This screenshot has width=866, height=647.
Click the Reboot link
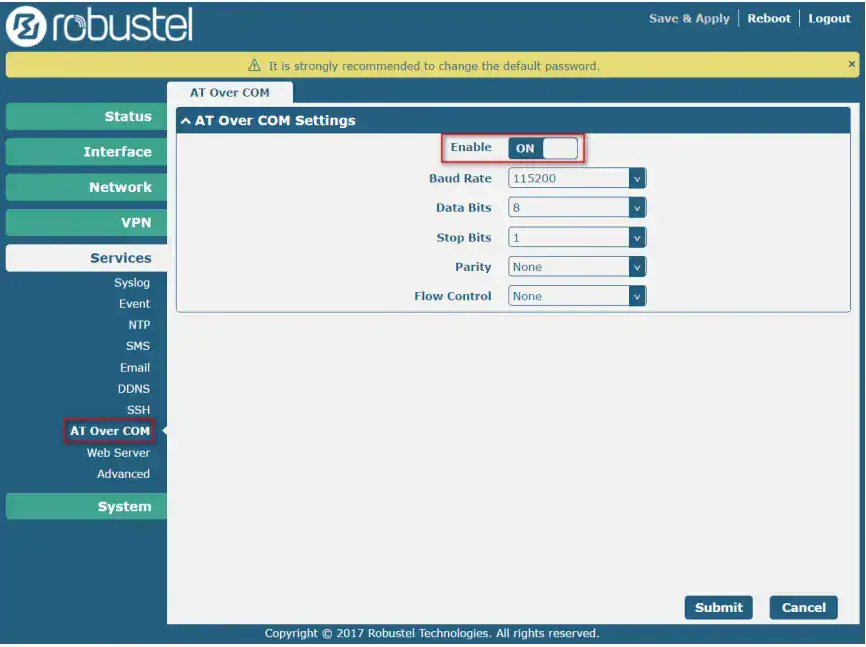[769, 19]
